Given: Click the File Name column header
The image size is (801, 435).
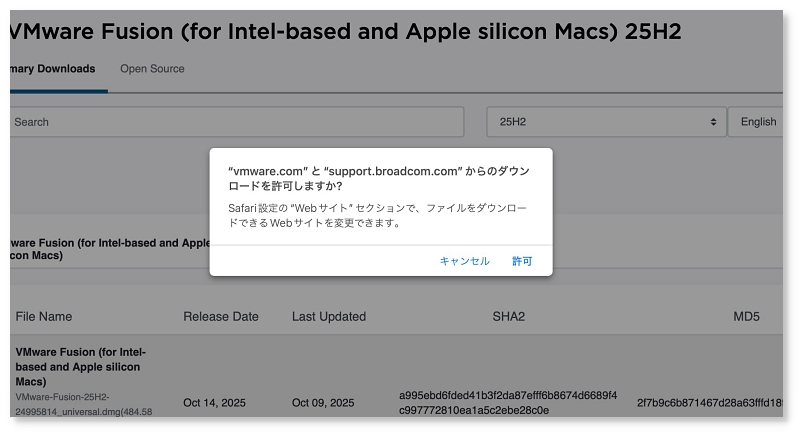Looking at the screenshot, I should pos(44,317).
